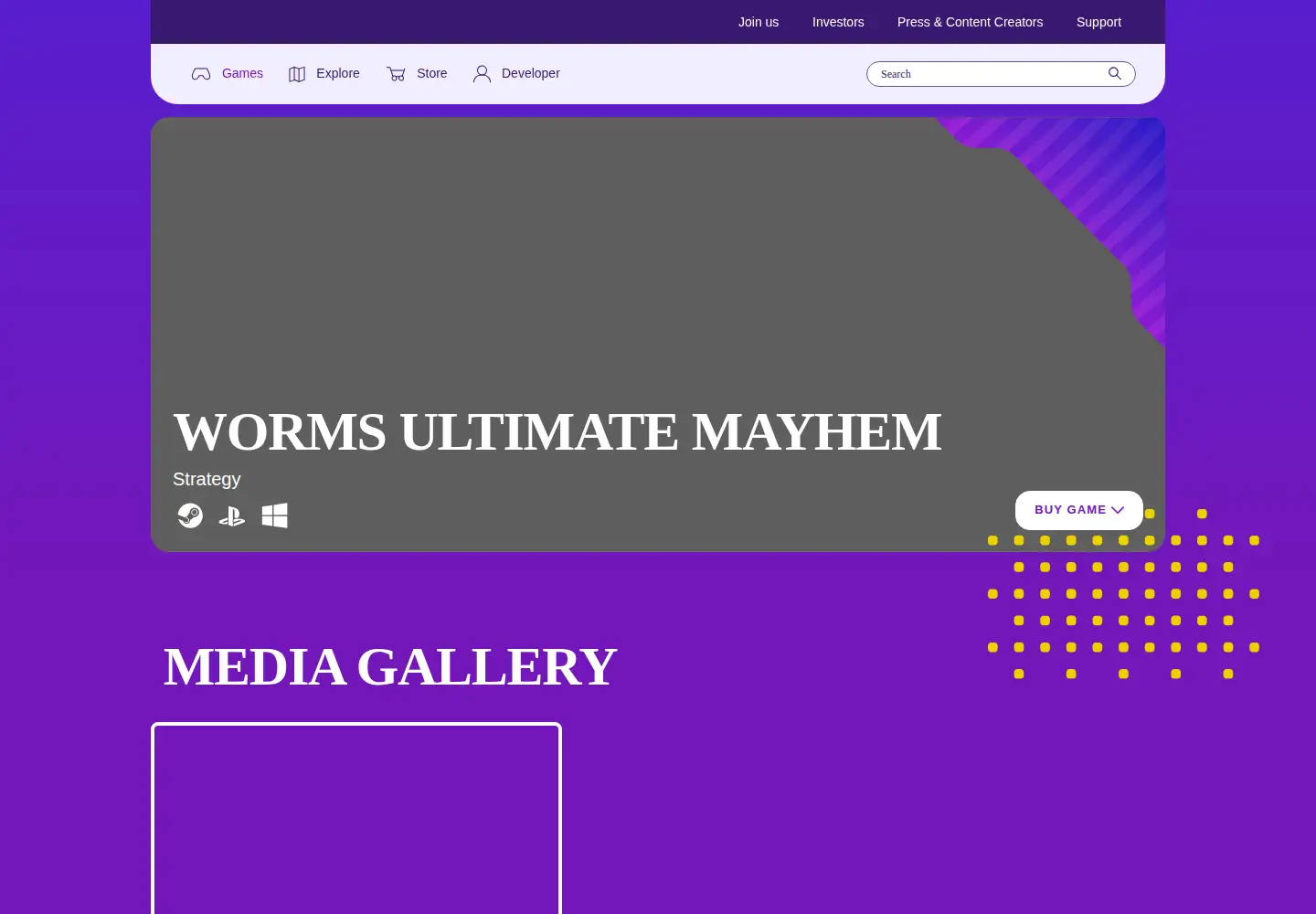This screenshot has height=914, width=1316.
Task: Click the map icon beside Explore
Action: click(x=297, y=74)
